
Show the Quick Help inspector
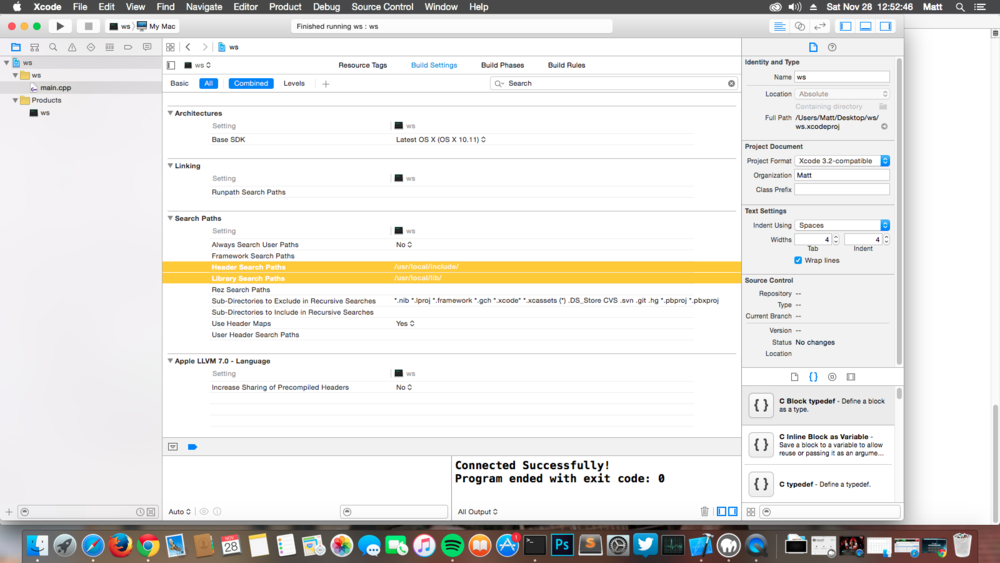(832, 47)
